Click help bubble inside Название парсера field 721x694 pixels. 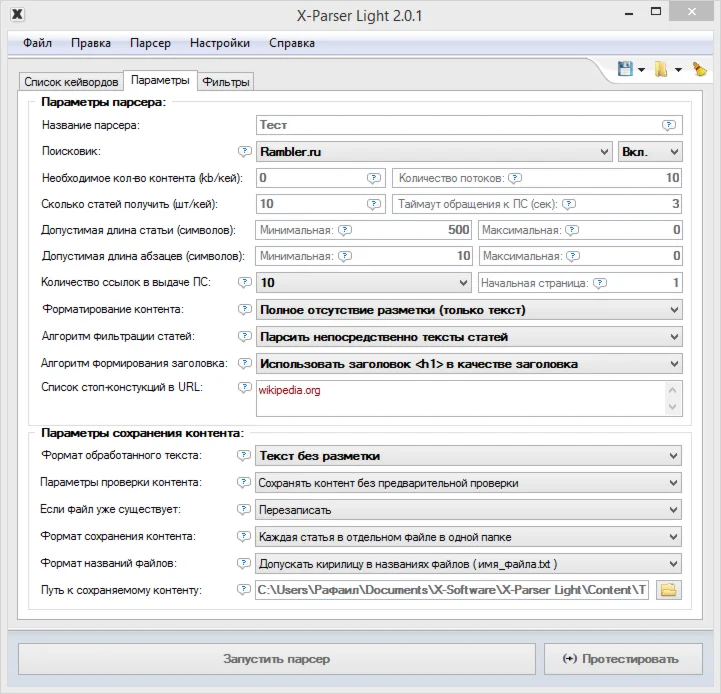tap(669, 125)
